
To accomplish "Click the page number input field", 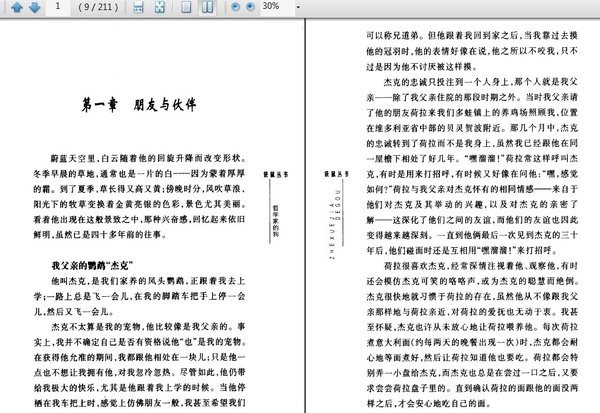I will coord(58,7).
